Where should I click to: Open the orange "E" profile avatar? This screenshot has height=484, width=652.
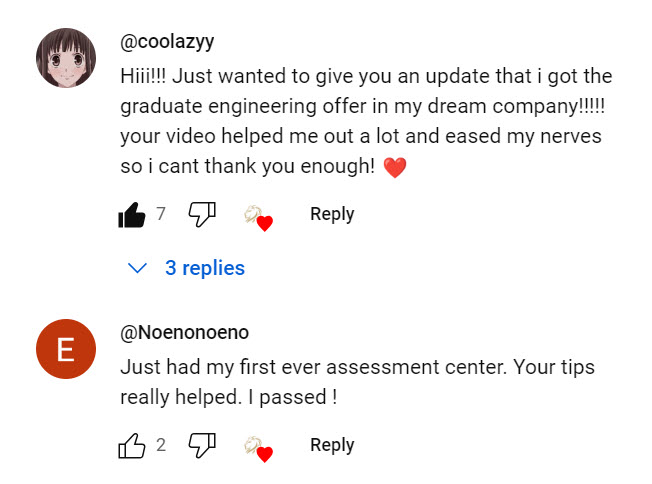click(66, 349)
